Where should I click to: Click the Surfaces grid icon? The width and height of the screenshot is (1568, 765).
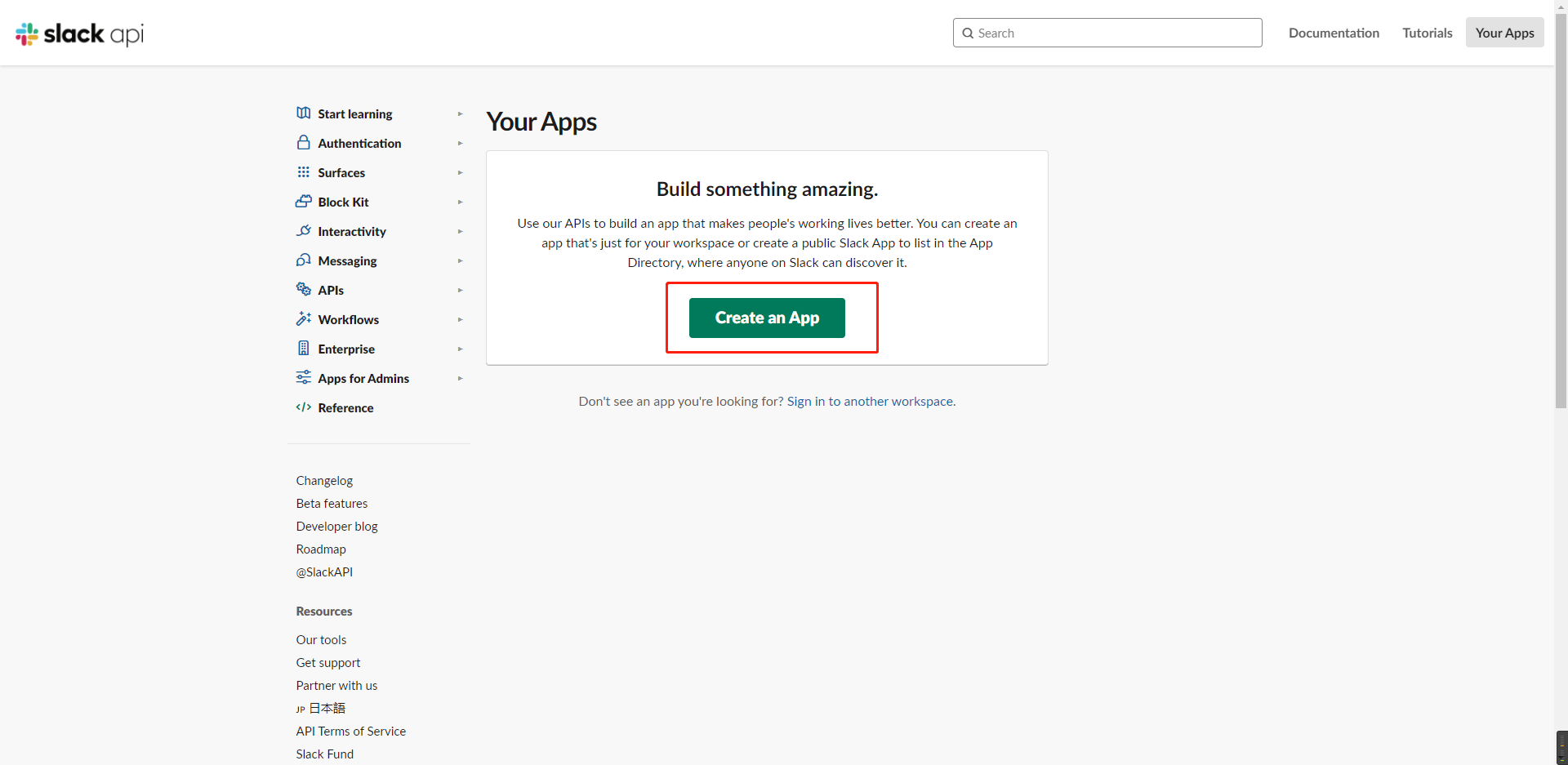pyautogui.click(x=304, y=172)
